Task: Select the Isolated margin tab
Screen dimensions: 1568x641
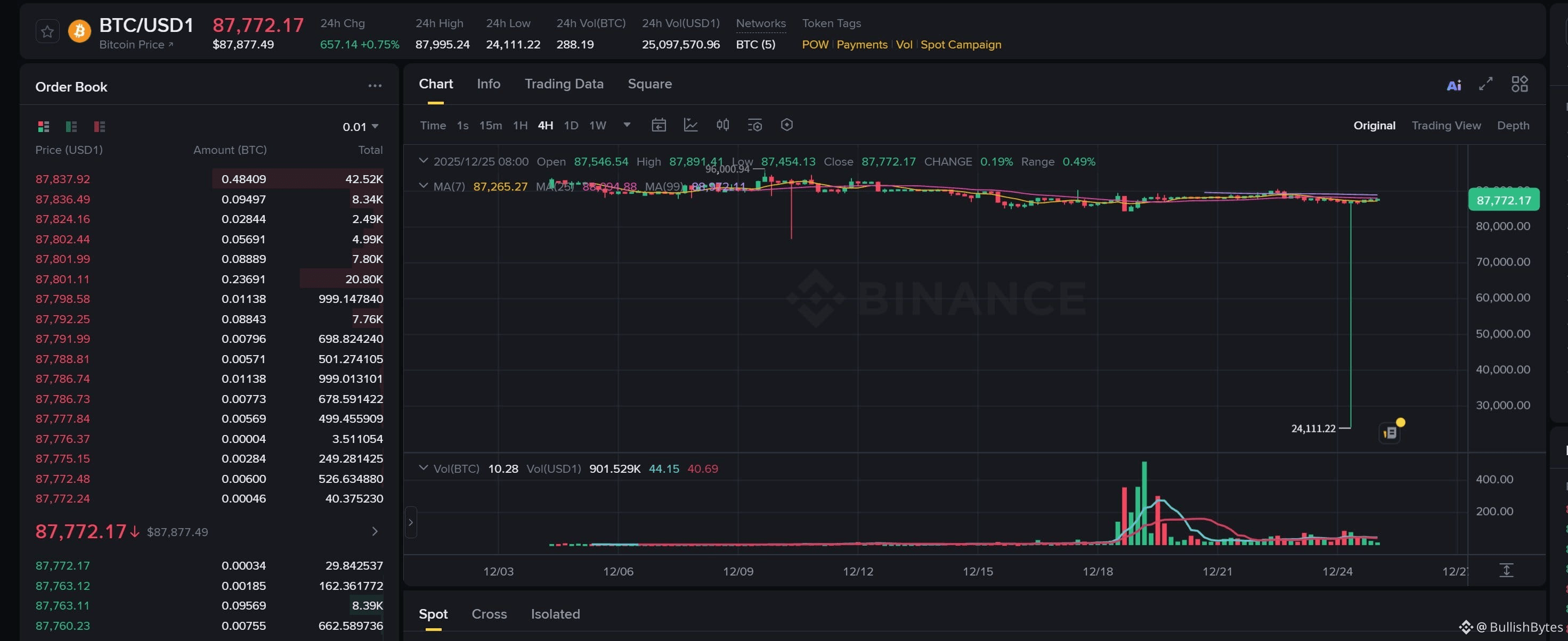Action: click(555, 614)
